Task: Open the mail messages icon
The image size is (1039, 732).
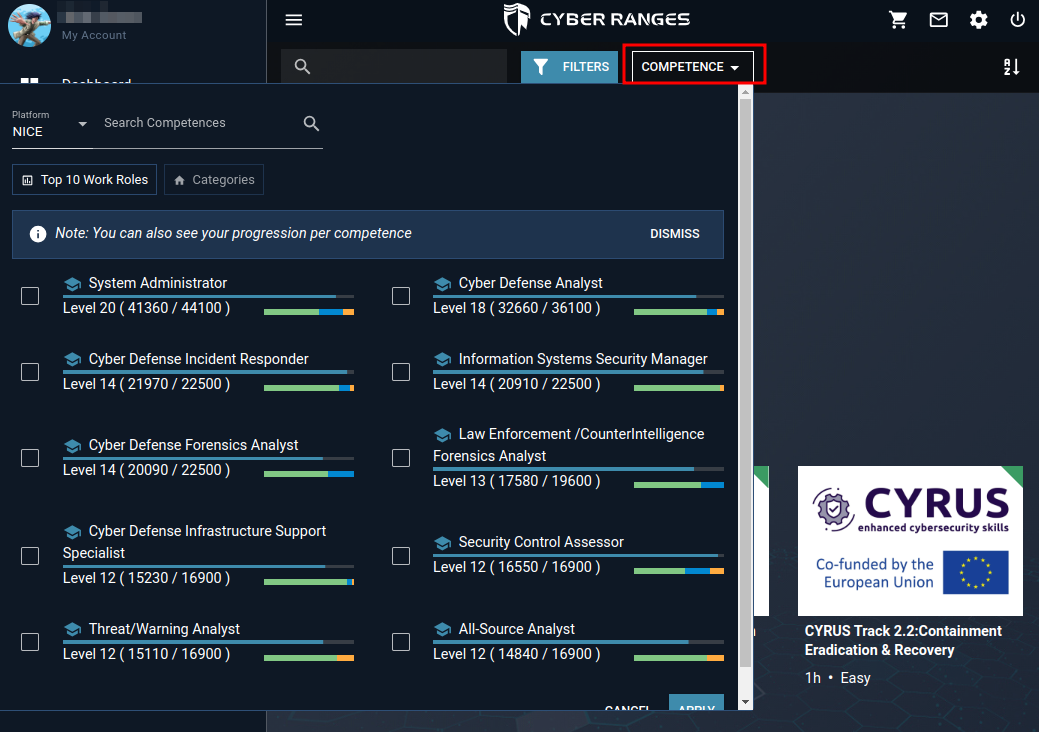Action: [x=938, y=20]
